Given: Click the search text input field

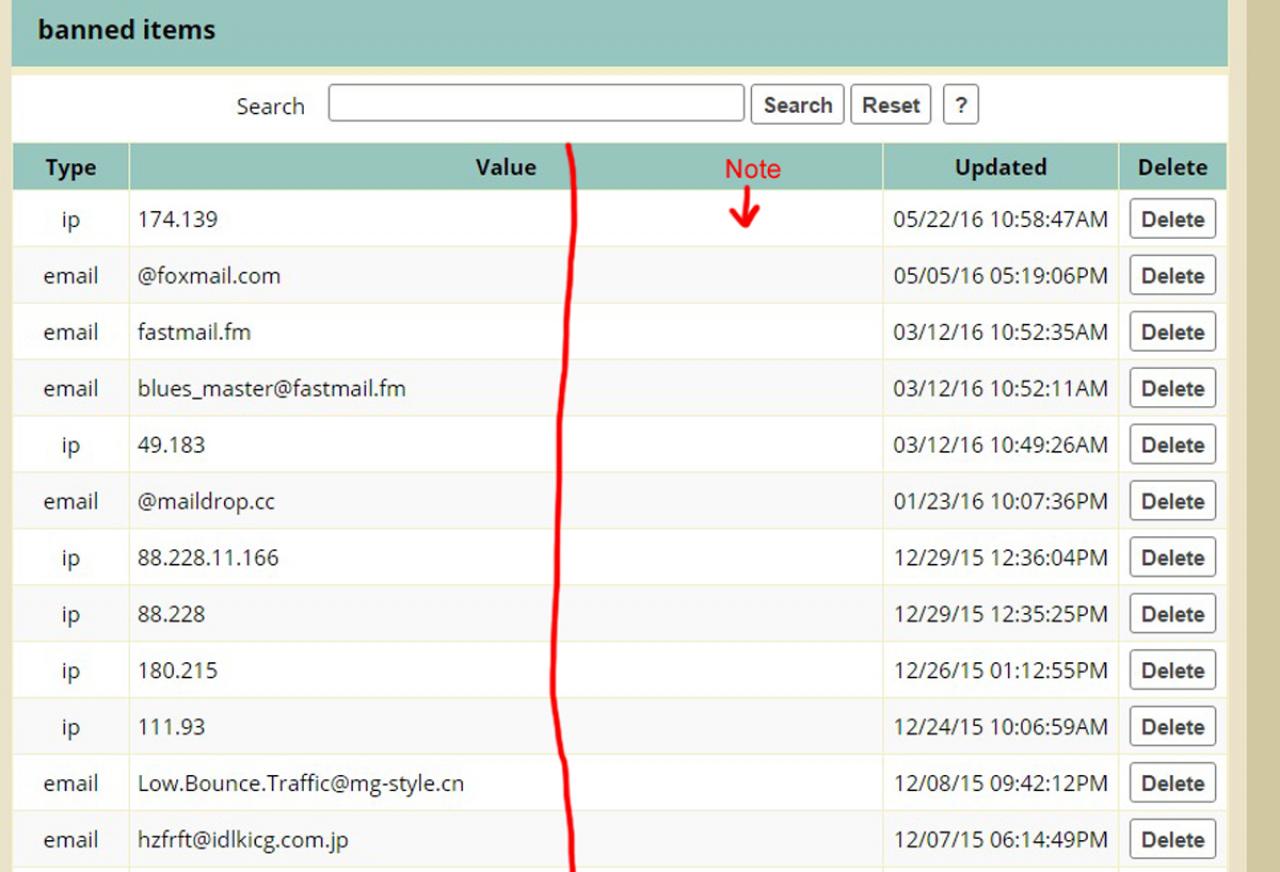Looking at the screenshot, I should [x=536, y=104].
